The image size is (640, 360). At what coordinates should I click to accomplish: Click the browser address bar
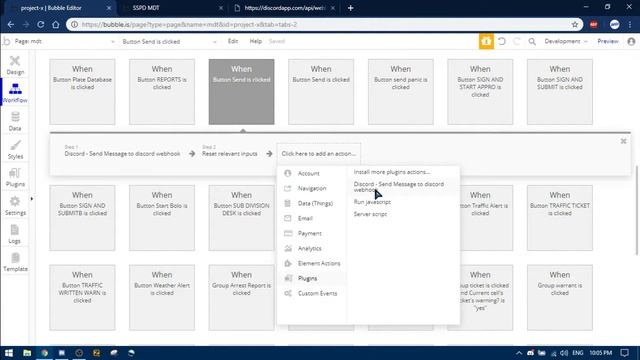[324, 24]
